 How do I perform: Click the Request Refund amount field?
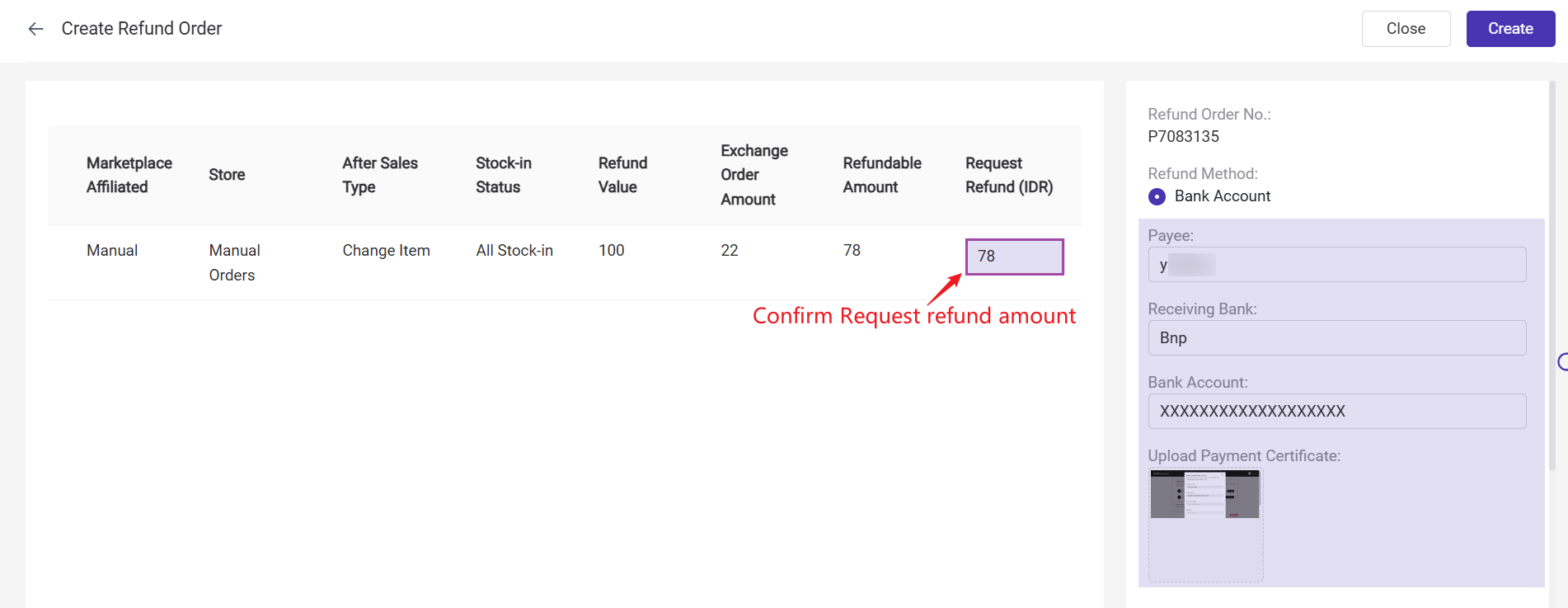(x=1014, y=257)
